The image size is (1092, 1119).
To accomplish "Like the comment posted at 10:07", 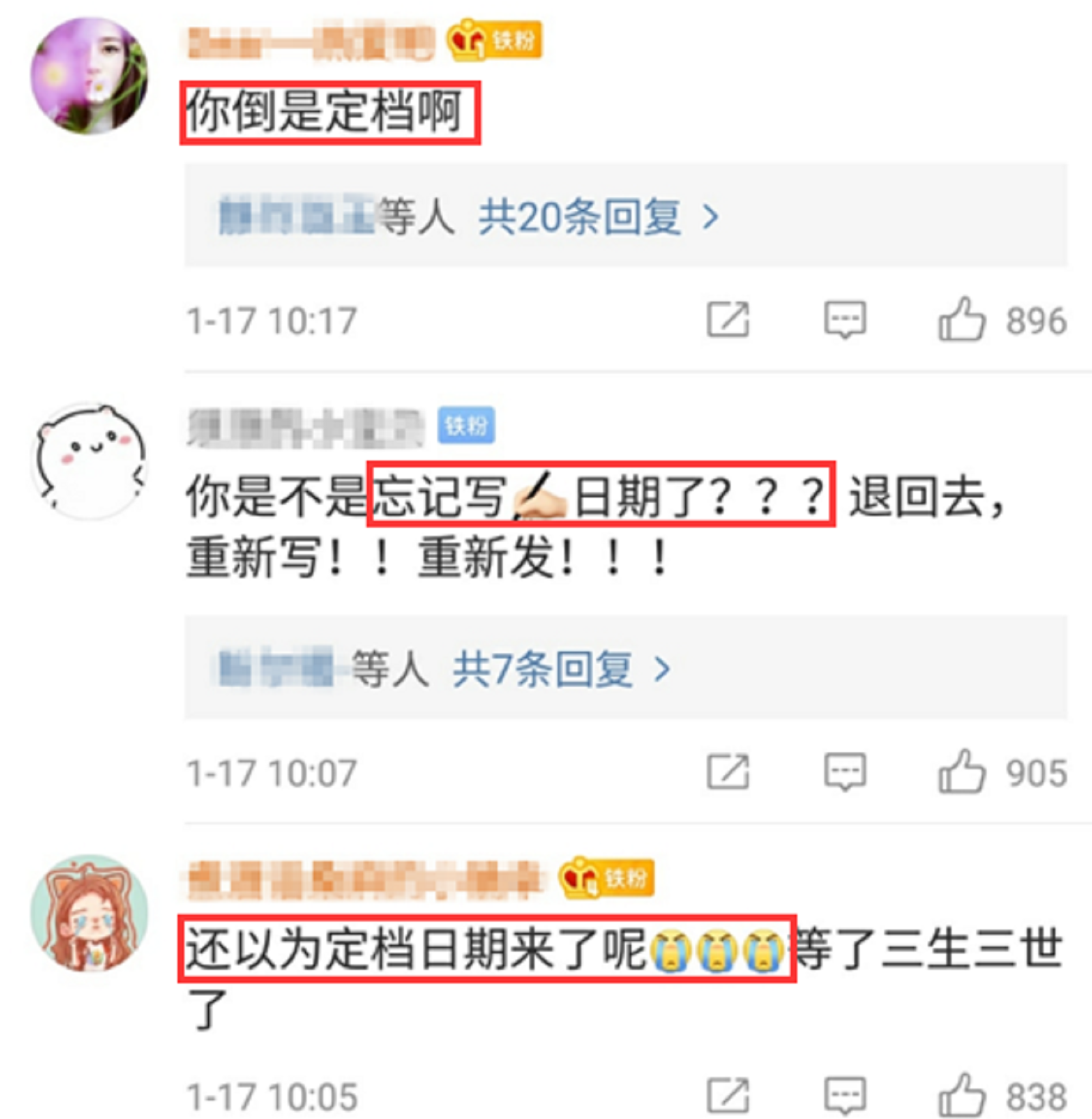I will pos(961,772).
